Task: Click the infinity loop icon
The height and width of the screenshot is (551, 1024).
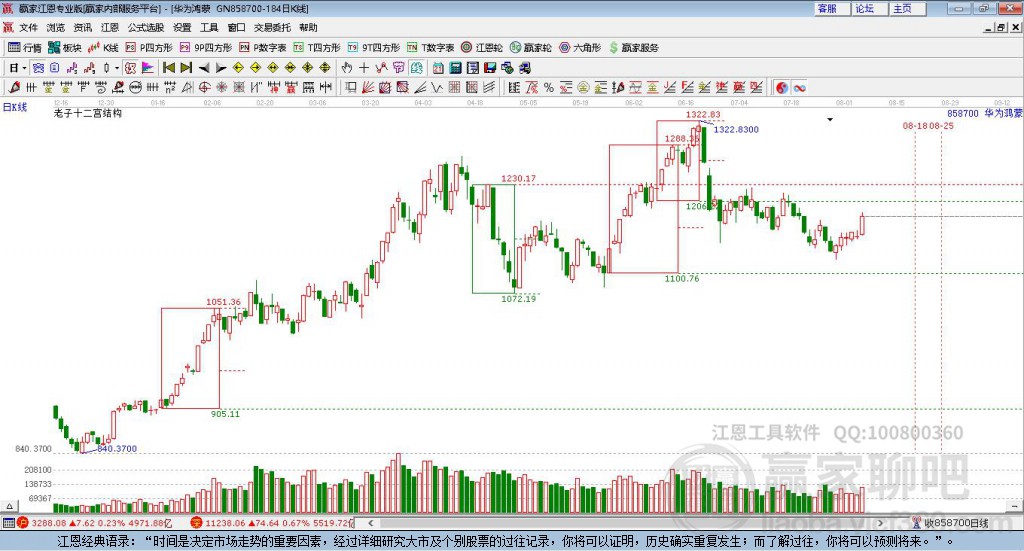Action: coord(799,87)
